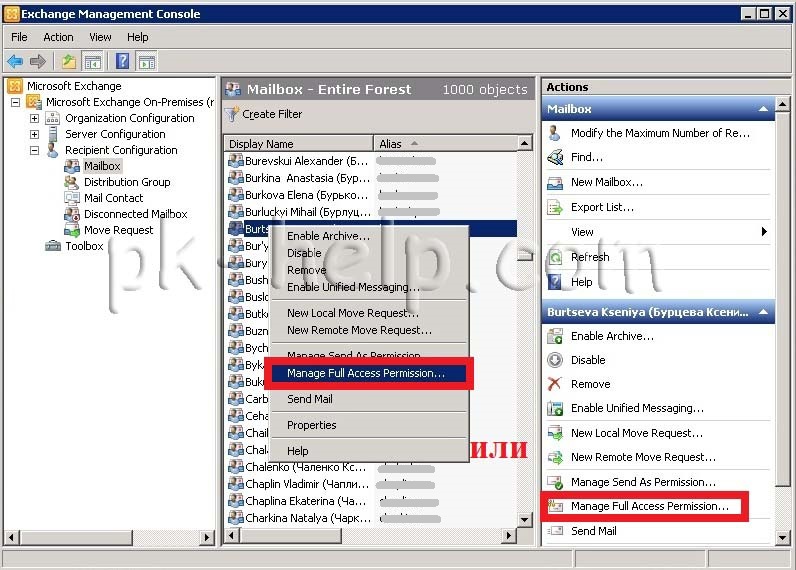Click the Modify the Maximum Number of Recipients icon
This screenshot has width=796, height=570.
pos(555,133)
